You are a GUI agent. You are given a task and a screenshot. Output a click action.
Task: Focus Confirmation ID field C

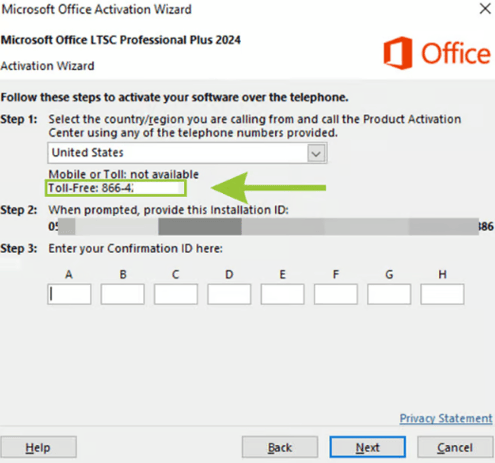coord(176,294)
